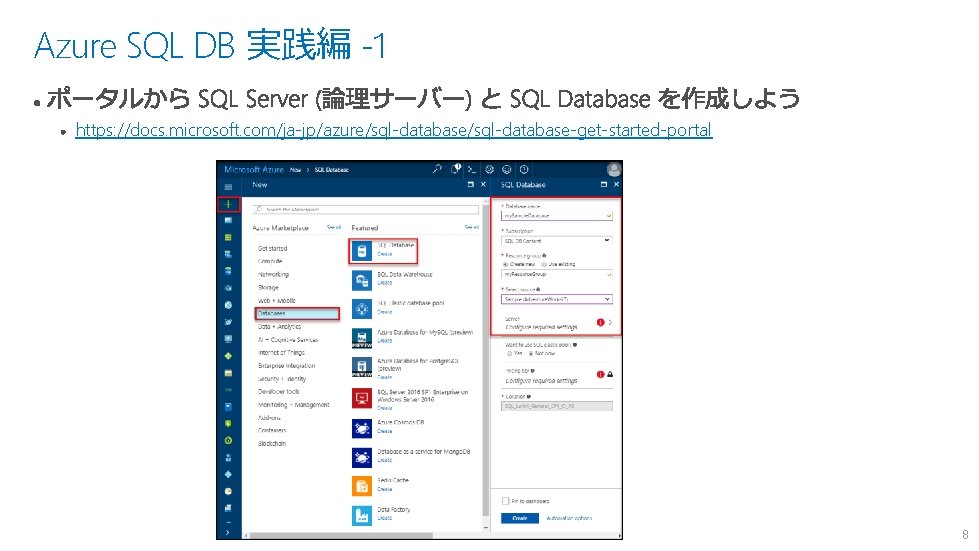Screen dimensions: 979x551
Task: Select the Use existing radio button
Action: [544, 265]
